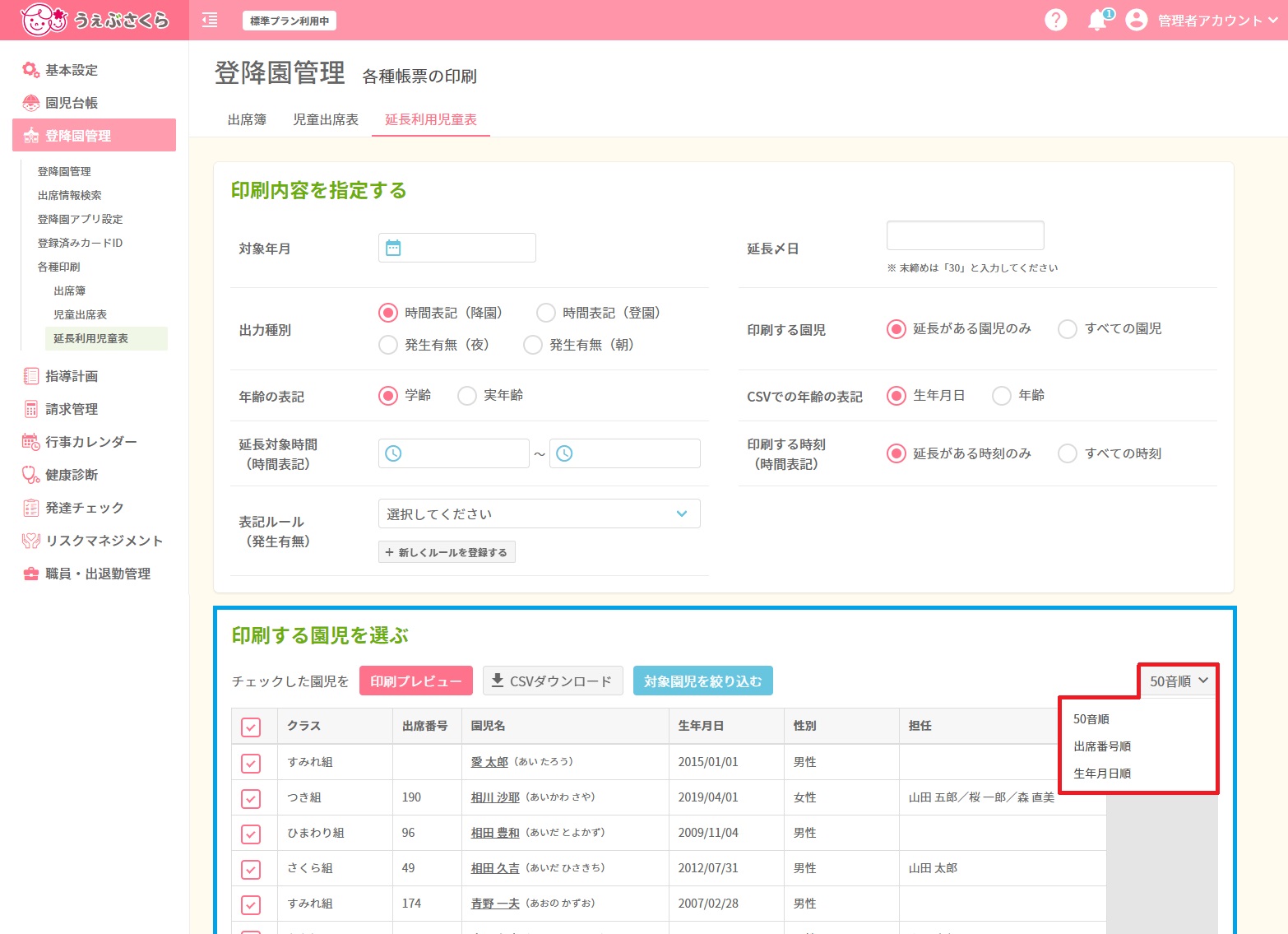Click CSVダウンロード button
1288x934 pixels.
(x=553, y=681)
